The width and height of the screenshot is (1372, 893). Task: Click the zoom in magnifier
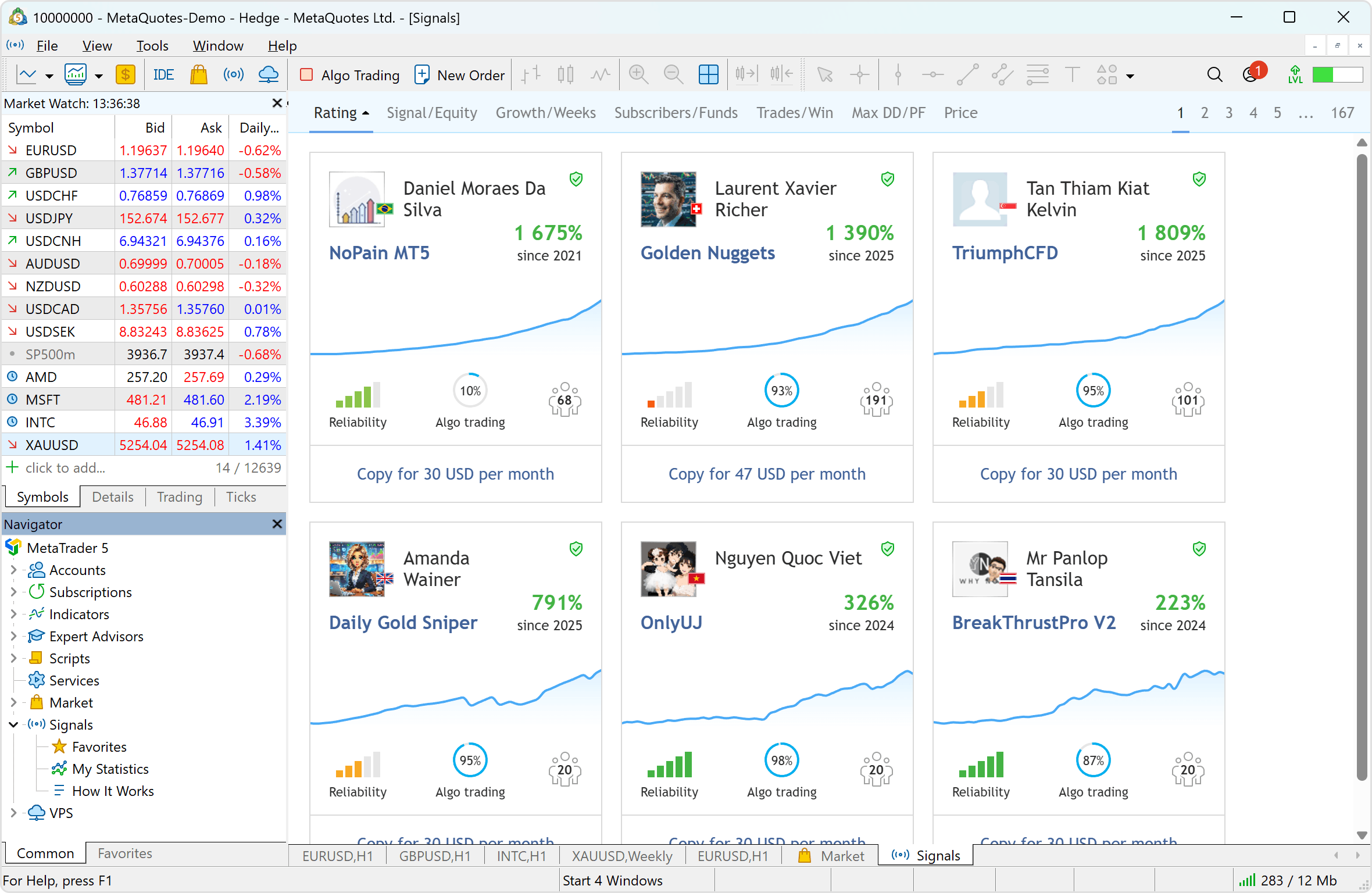coord(638,75)
